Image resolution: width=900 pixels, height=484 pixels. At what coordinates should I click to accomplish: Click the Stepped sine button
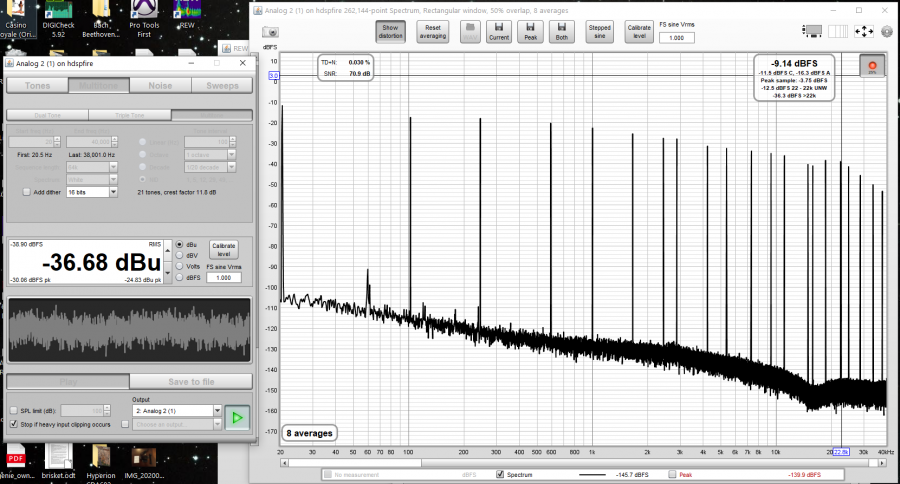(599, 32)
